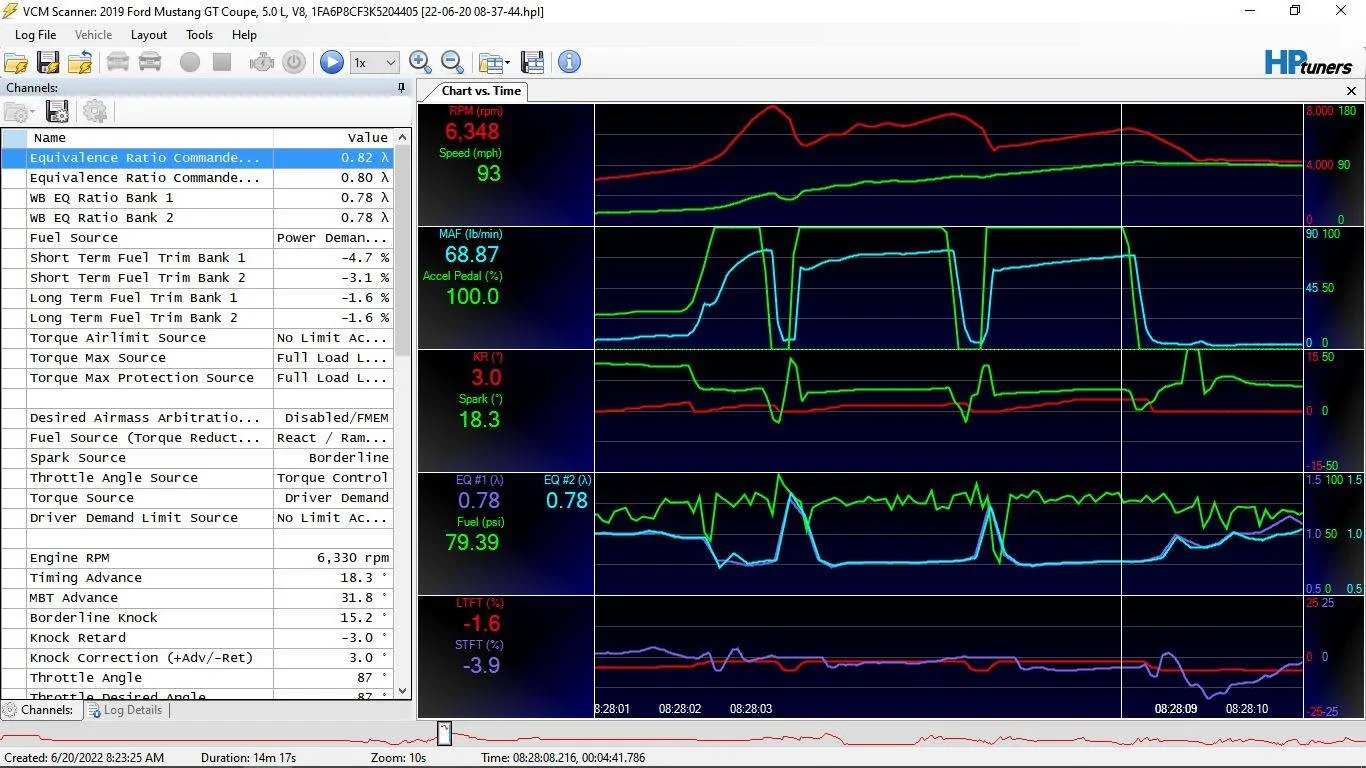Screen dimensions: 1366x768
Task: Save the log file using the floppy icon
Action: pyautogui.click(x=48, y=62)
